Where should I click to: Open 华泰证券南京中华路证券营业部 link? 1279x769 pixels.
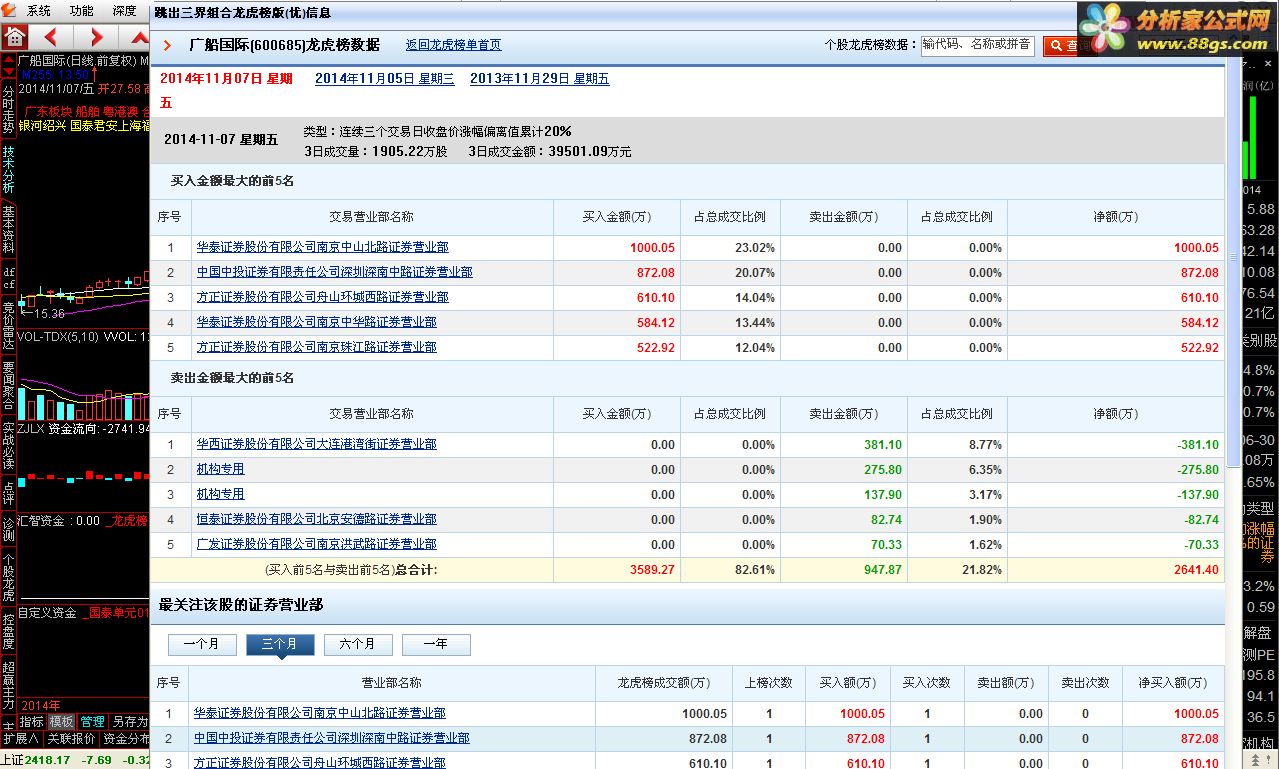(x=316, y=322)
